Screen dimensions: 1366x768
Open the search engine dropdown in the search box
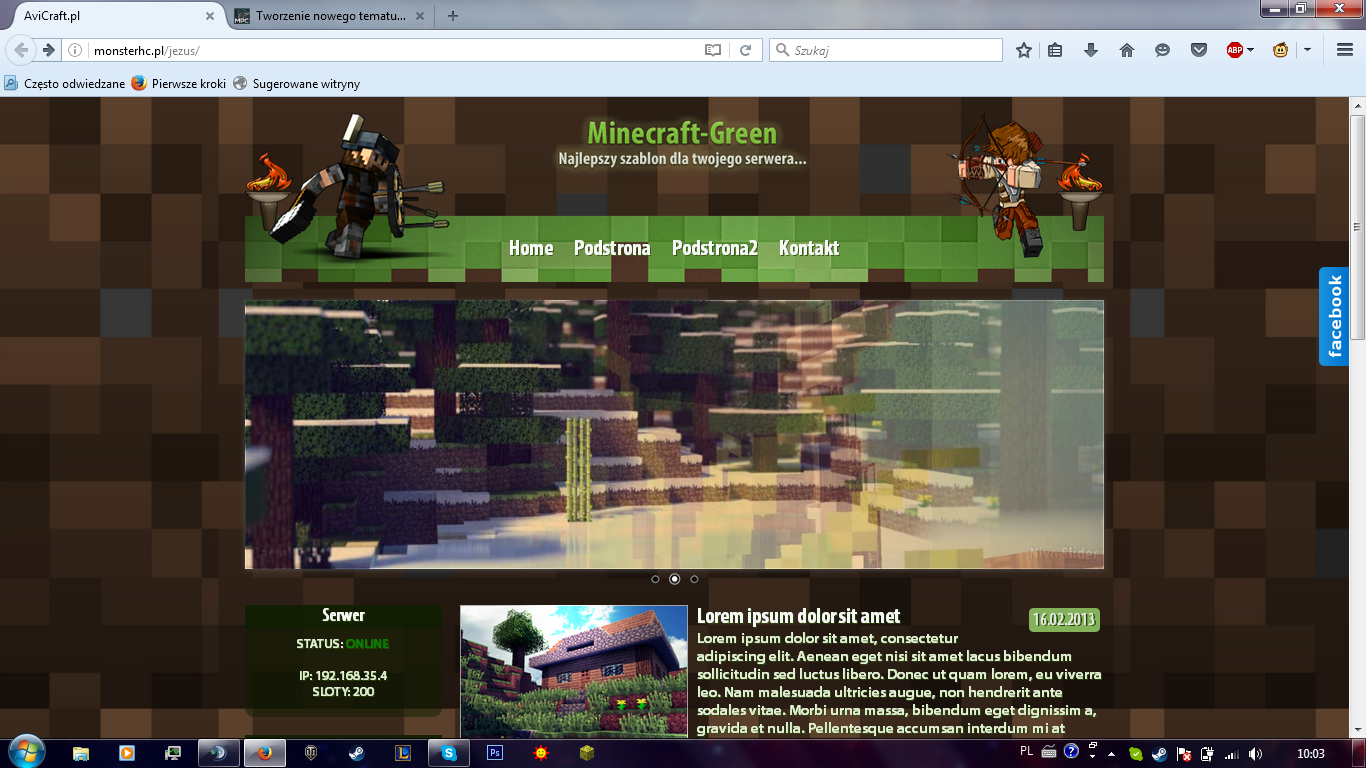click(x=782, y=50)
